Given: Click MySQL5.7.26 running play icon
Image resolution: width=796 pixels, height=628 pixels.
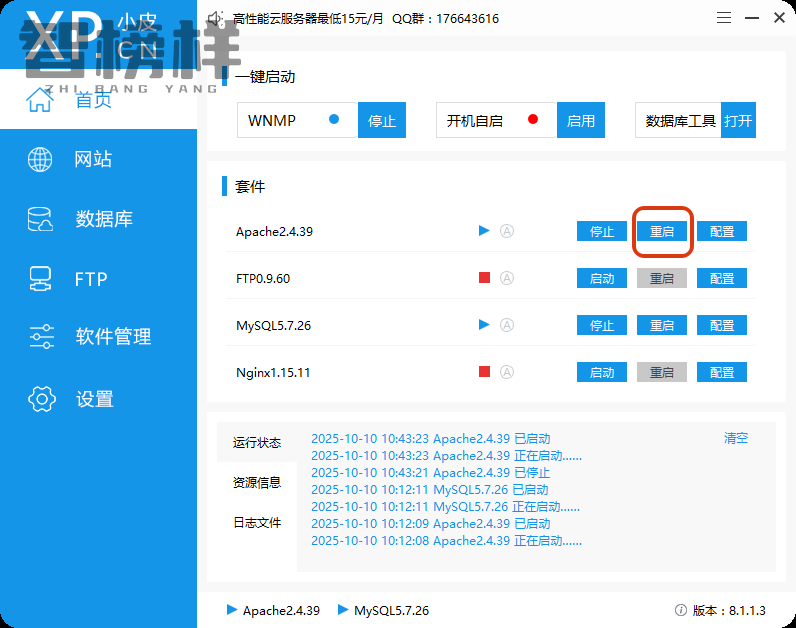Looking at the screenshot, I should tap(484, 324).
